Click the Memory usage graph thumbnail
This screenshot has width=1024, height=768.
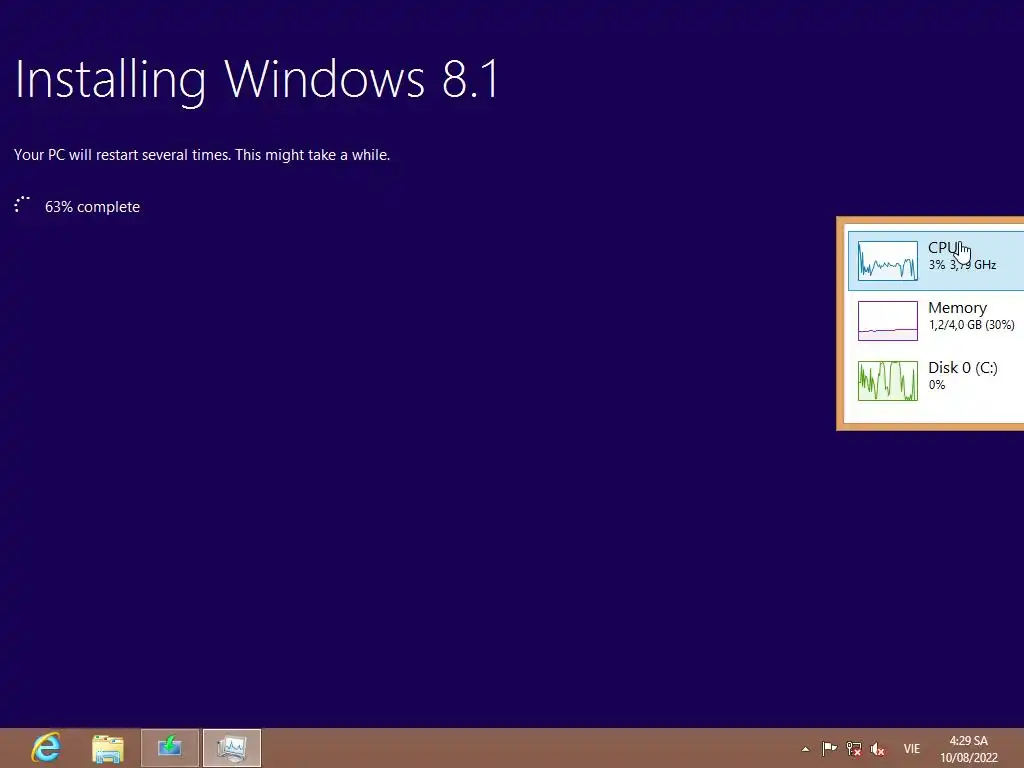pos(888,321)
